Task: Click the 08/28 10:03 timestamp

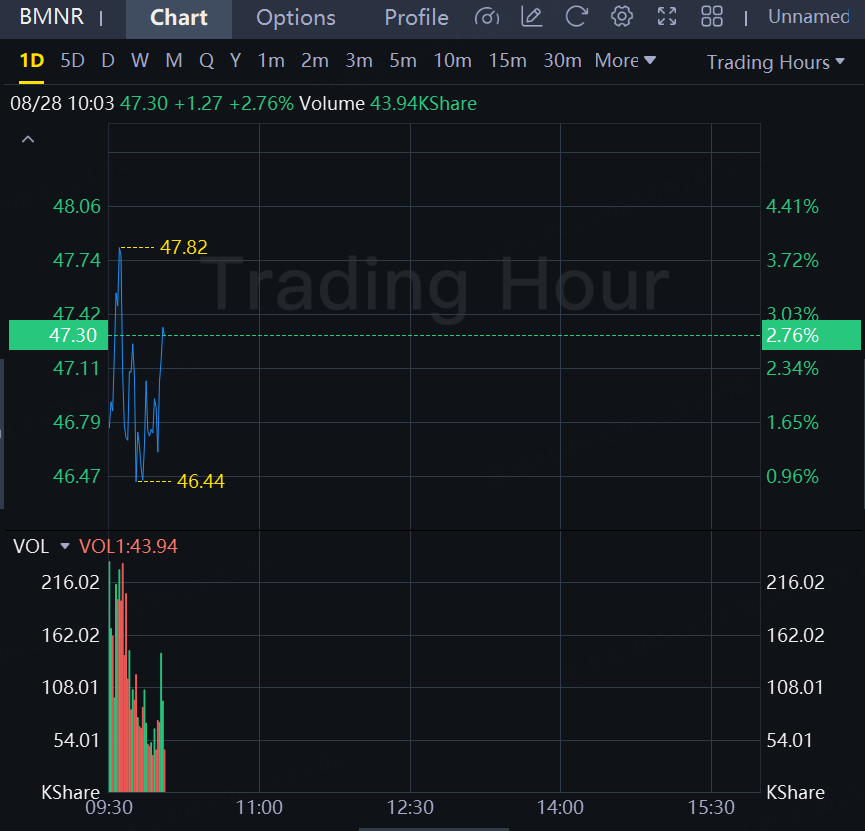Action: click(62, 104)
